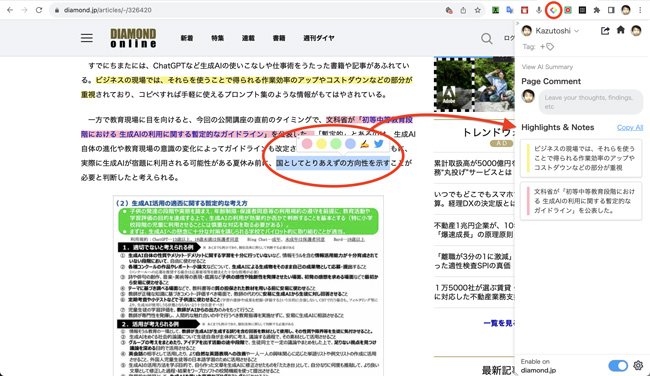650x376 pixels.
Task: Click the address bar URL diamond.jp
Action: pyautogui.click(x=107, y=10)
